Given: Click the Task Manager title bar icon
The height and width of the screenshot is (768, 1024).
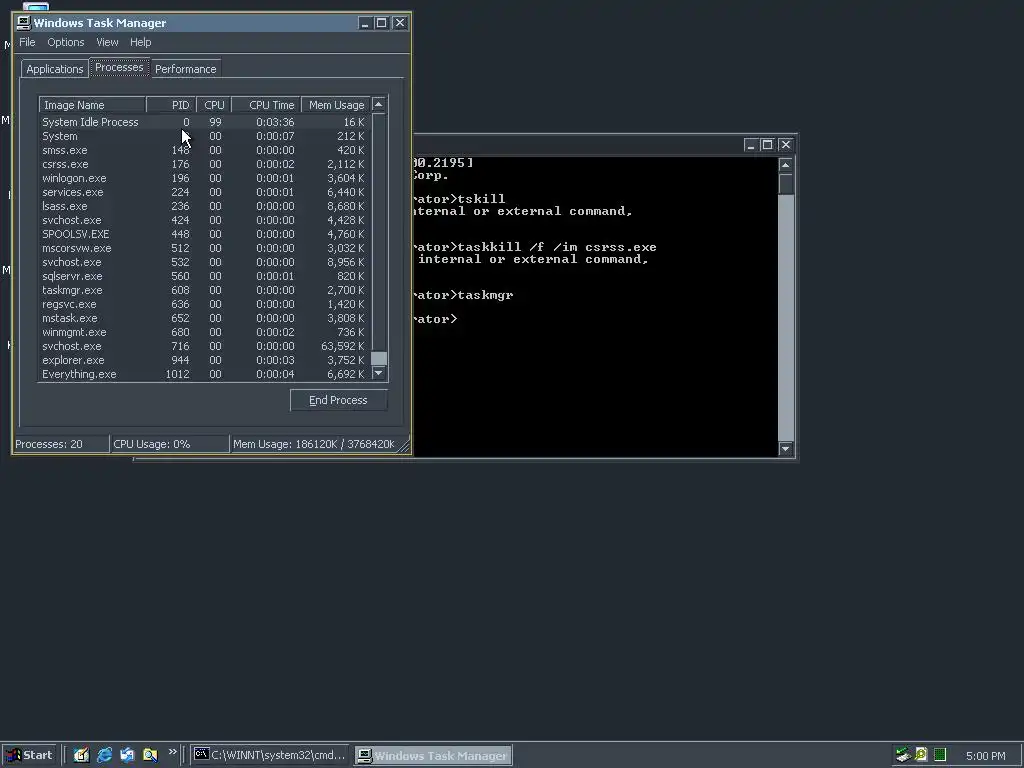Looking at the screenshot, I should click(24, 23).
